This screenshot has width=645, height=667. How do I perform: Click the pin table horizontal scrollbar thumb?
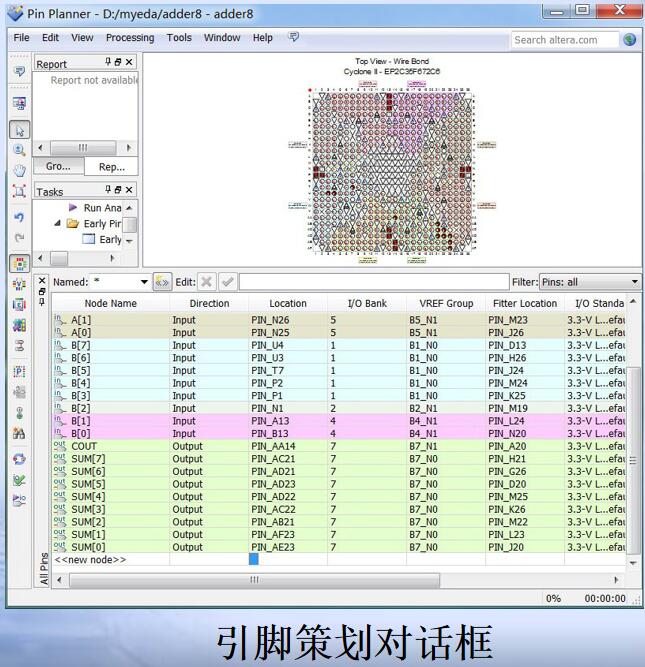tap(254, 580)
